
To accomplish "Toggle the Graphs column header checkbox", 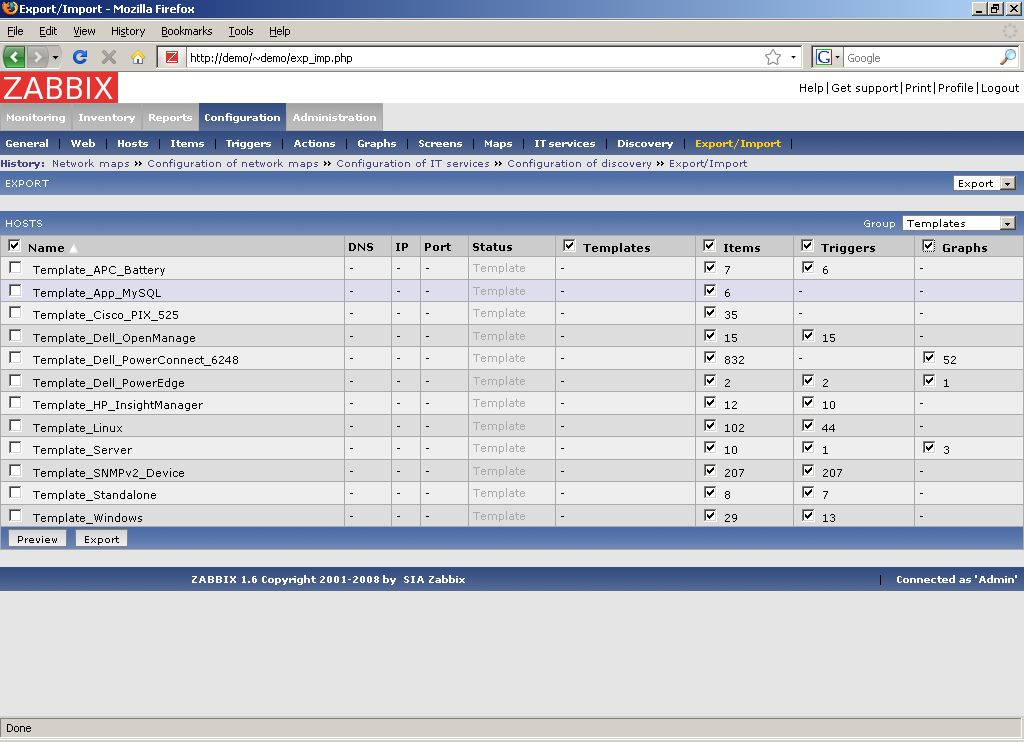I will (929, 246).
